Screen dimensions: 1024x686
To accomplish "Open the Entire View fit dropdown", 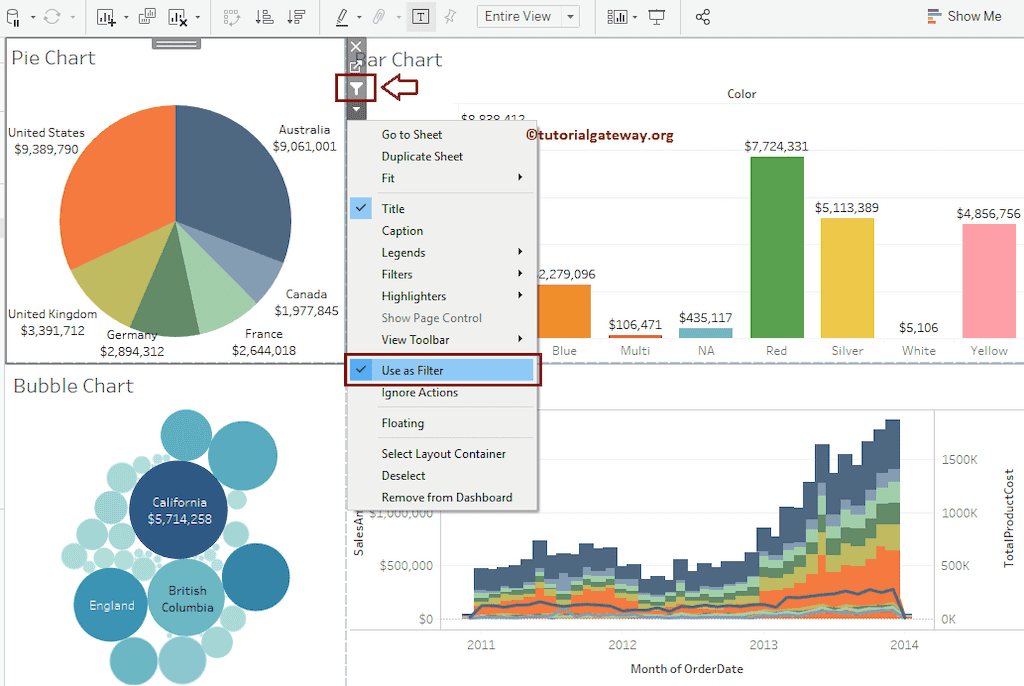I will [x=528, y=16].
